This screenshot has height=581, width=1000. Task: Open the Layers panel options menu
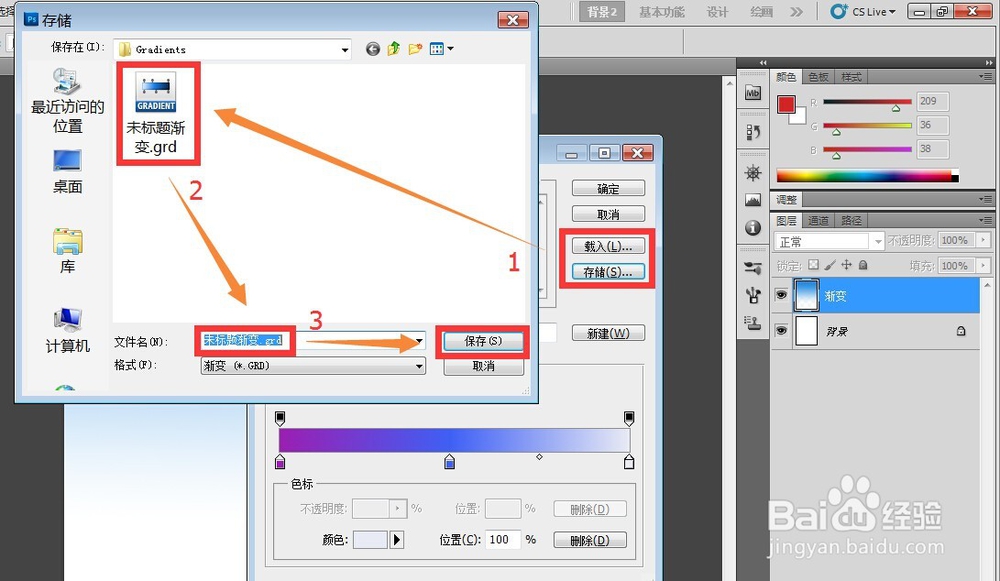(x=986, y=220)
